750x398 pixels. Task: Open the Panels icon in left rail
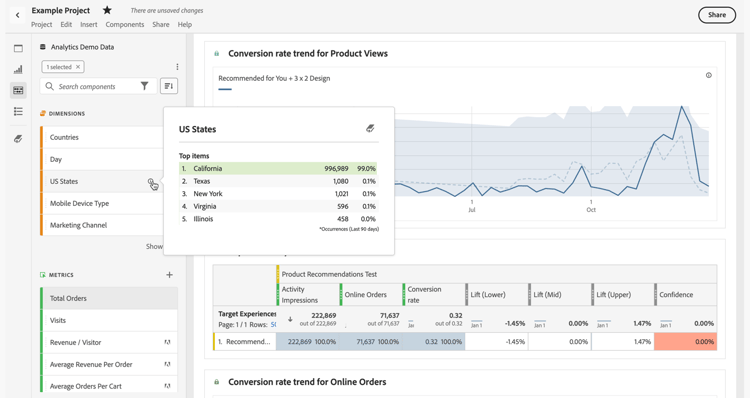(18, 48)
